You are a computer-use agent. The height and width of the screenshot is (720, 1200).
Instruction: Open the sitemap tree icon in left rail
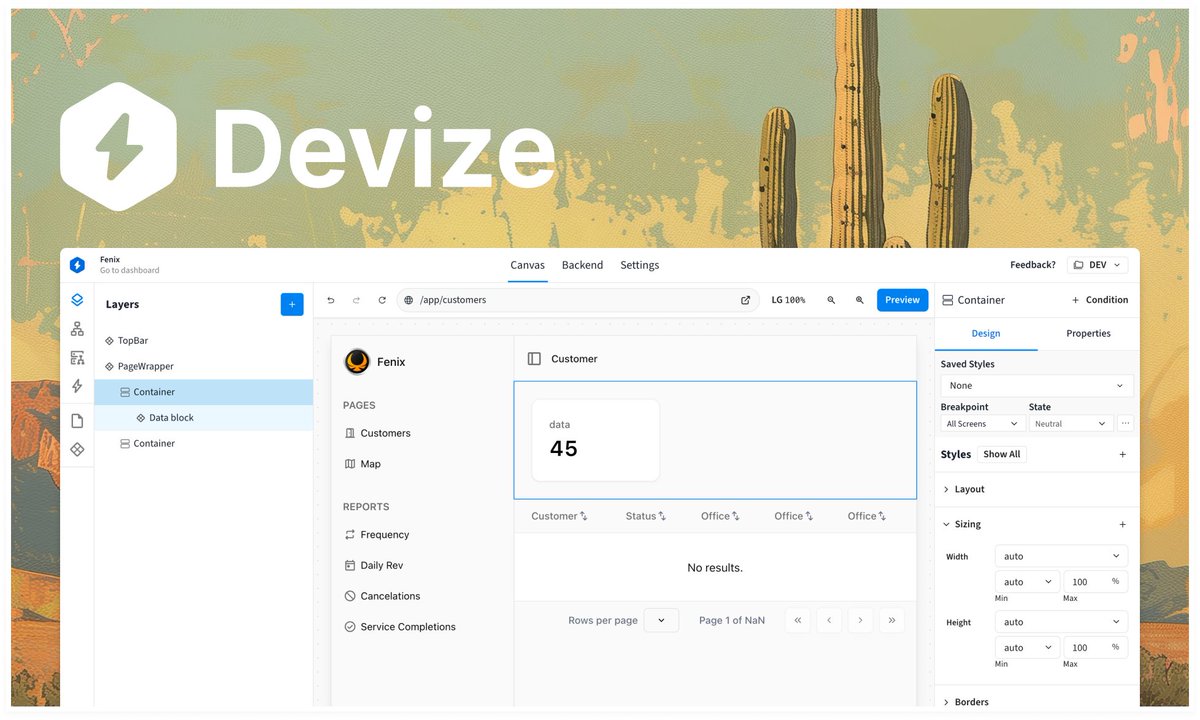click(x=77, y=329)
